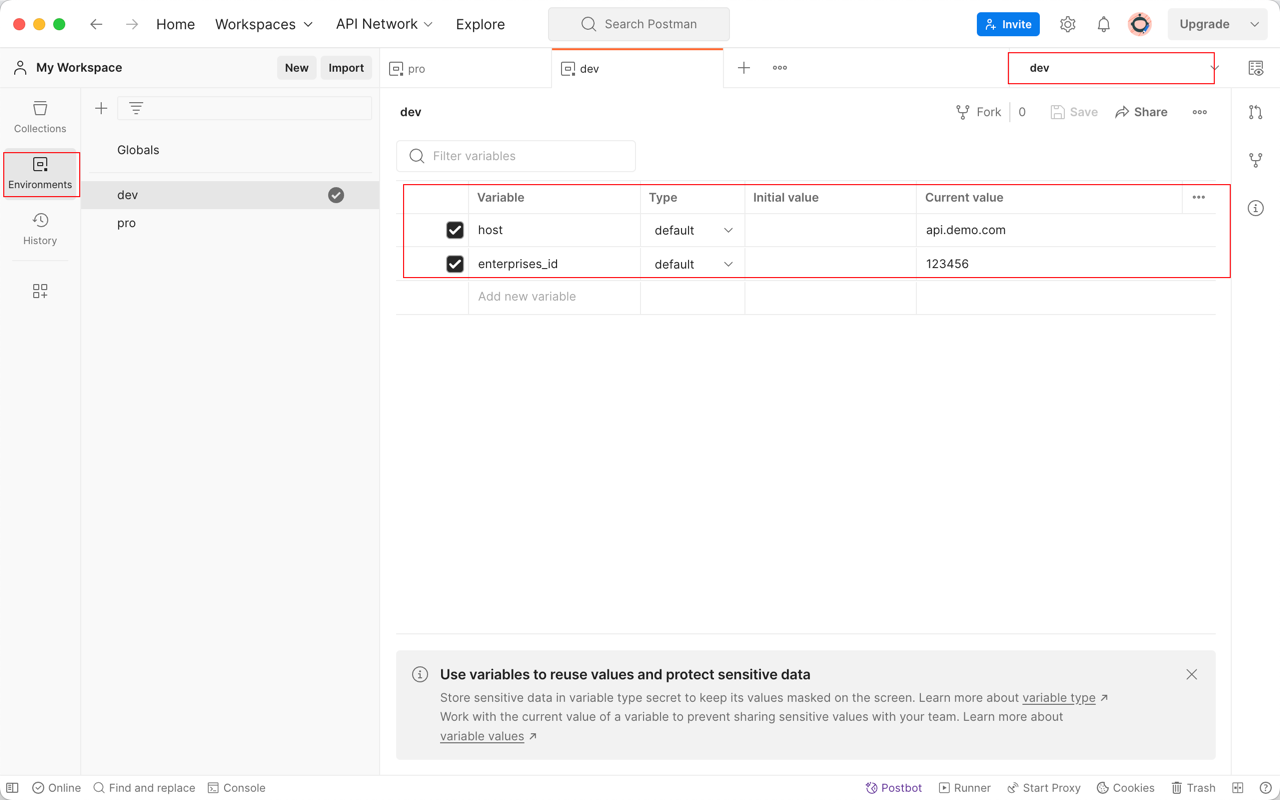
Task: Click the api.demo.com current value
Action: pyautogui.click(x=966, y=230)
